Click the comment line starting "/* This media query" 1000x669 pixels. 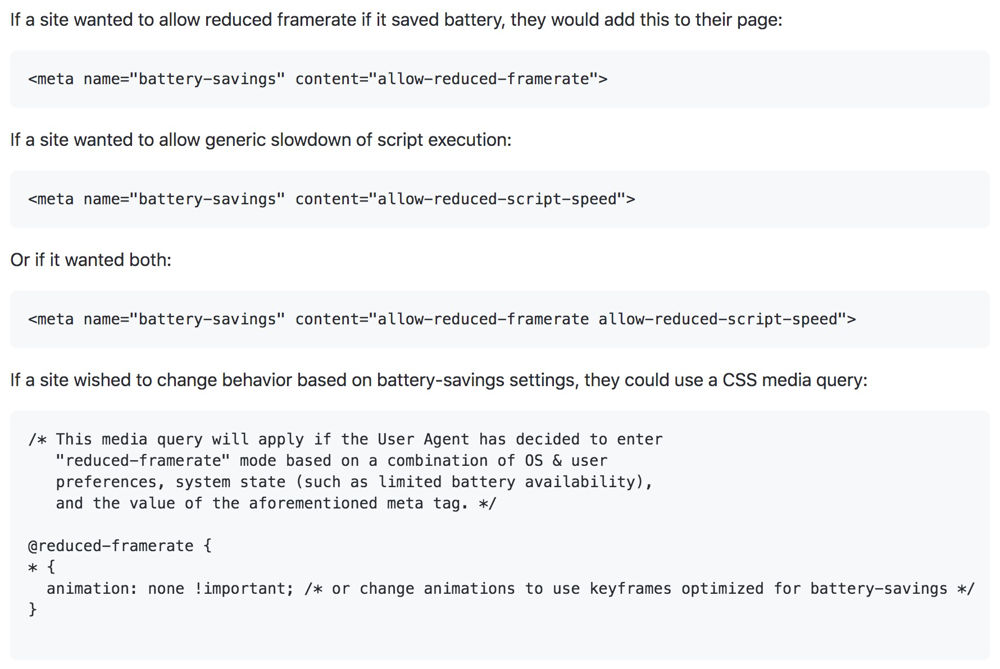(x=345, y=439)
